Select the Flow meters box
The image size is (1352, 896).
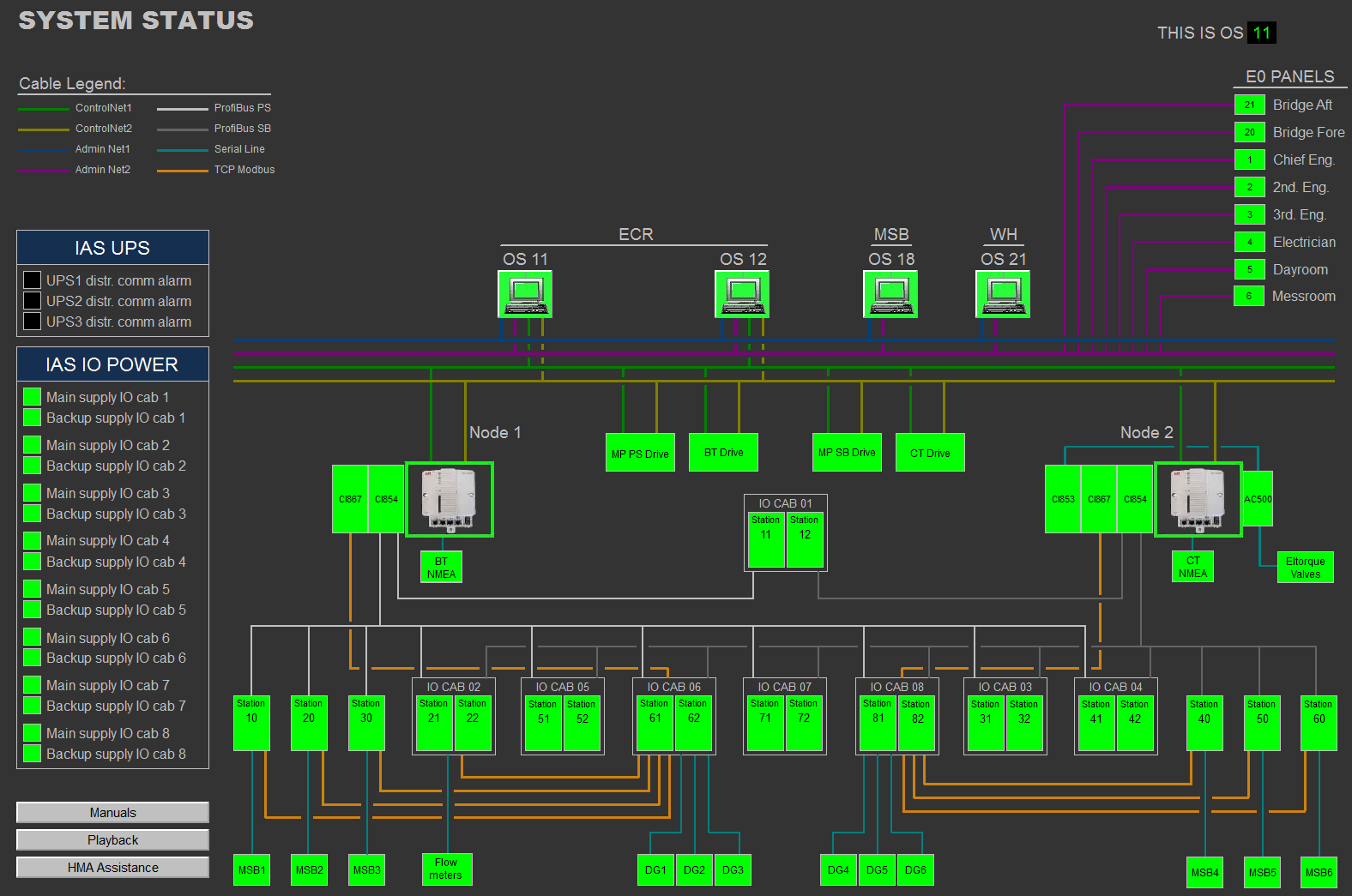[446, 869]
